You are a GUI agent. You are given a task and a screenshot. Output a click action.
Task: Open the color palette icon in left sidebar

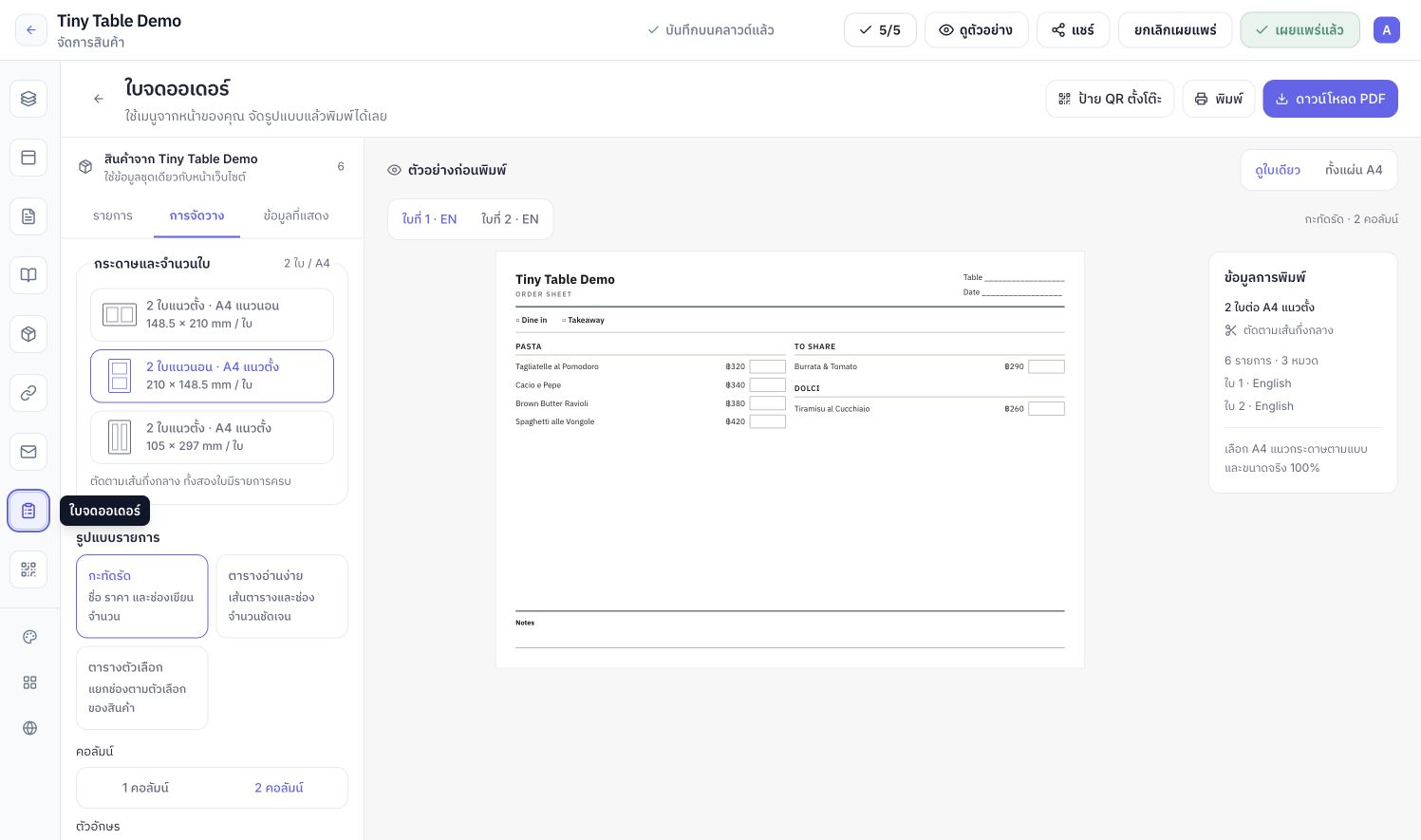point(29,637)
